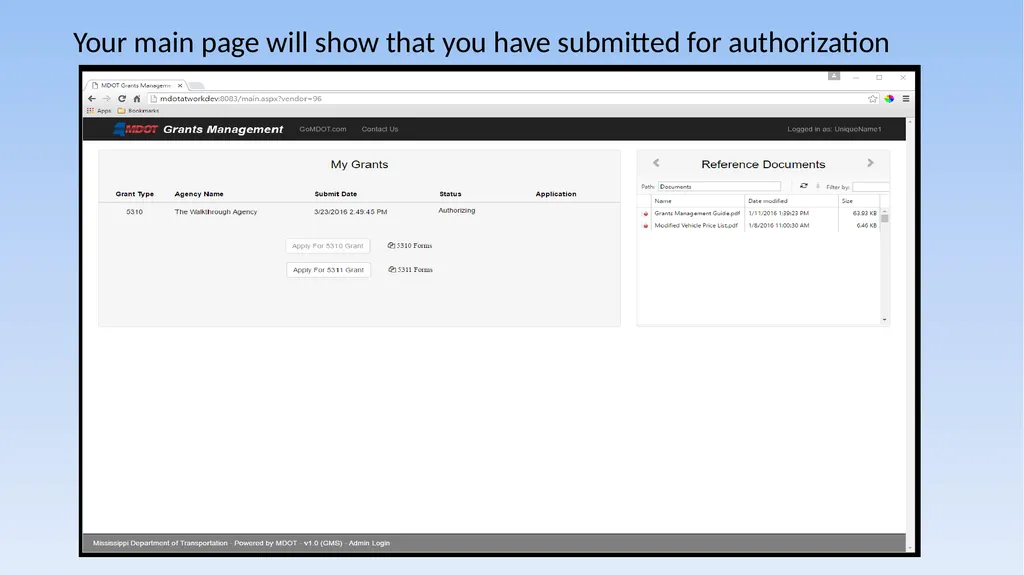The image size is (1024, 575).
Task: Click the Agency Name column header
Action: (x=199, y=194)
